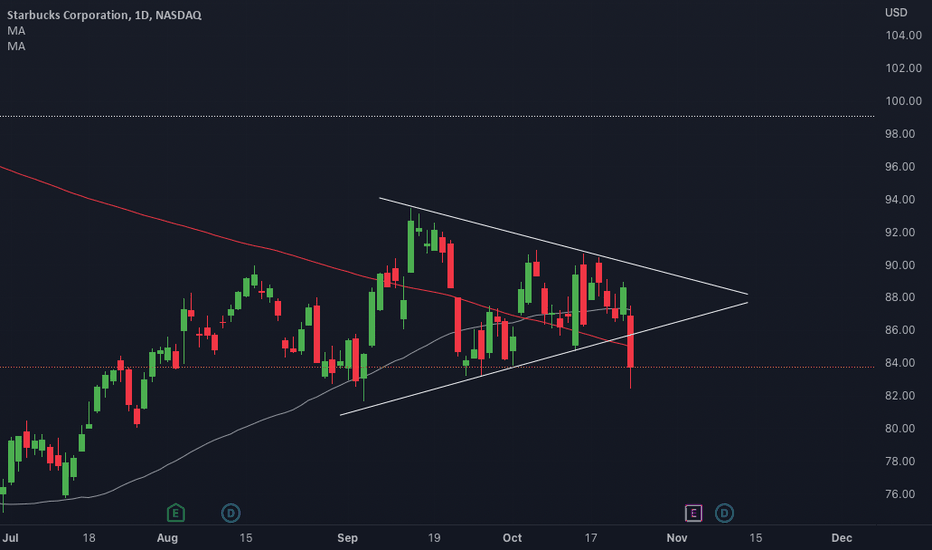Click the green earnings E icon near August
This screenshot has height=550, width=932.
[x=175, y=513]
